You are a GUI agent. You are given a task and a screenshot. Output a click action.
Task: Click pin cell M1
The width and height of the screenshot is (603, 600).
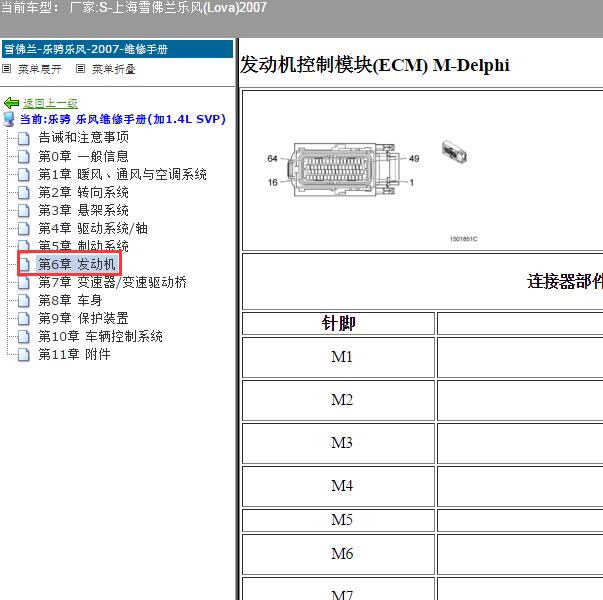[338, 357]
